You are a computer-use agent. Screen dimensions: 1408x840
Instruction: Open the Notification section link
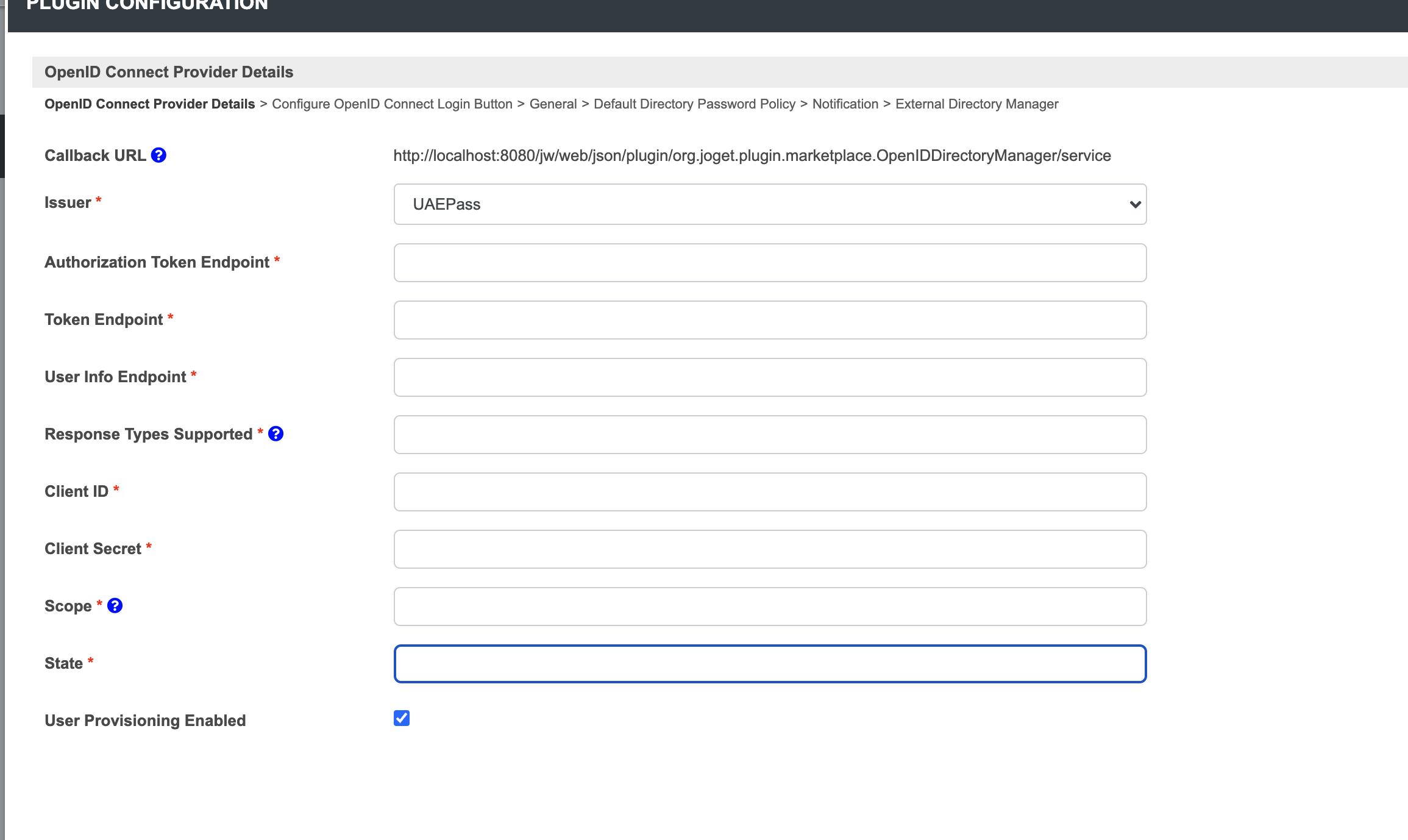point(845,104)
